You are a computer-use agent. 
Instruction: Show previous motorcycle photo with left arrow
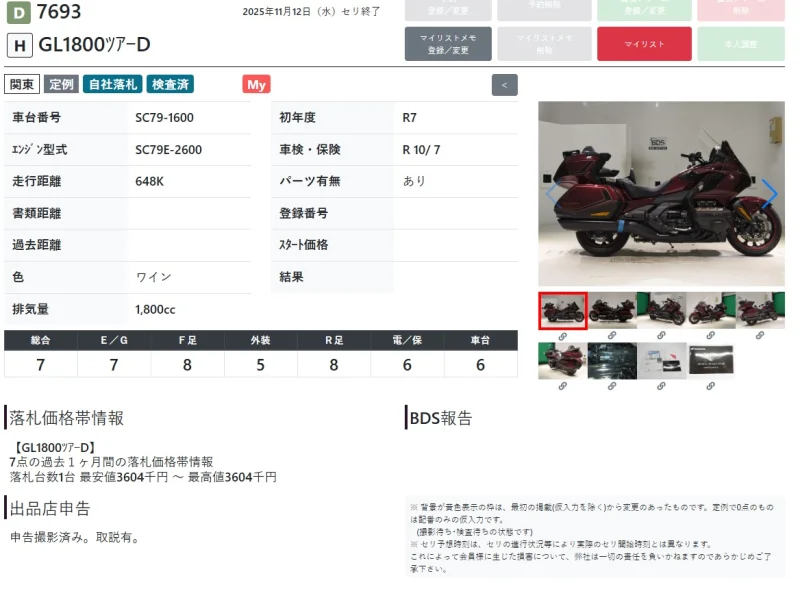tap(553, 193)
